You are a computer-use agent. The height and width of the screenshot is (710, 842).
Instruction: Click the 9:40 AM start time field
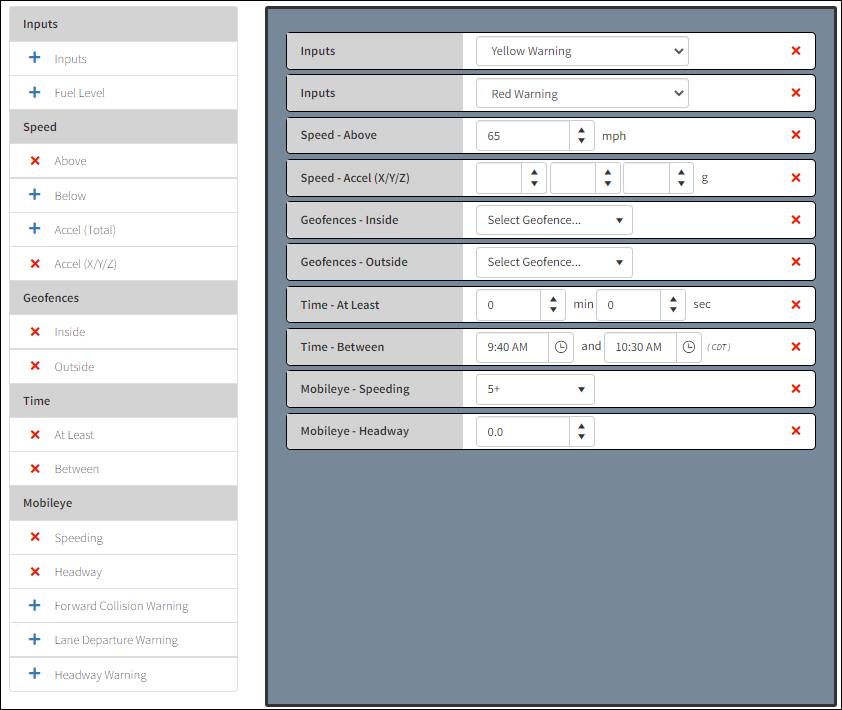point(512,347)
